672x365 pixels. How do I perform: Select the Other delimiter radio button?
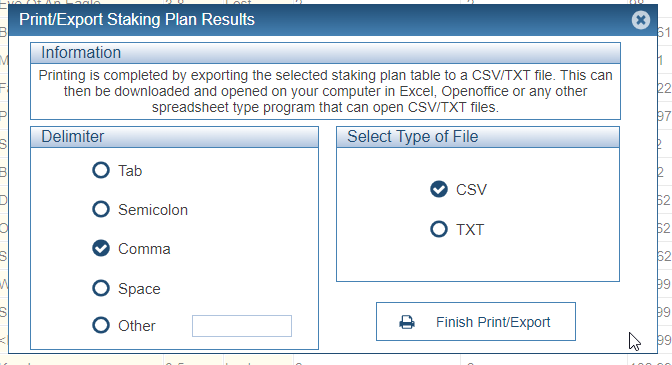click(101, 325)
